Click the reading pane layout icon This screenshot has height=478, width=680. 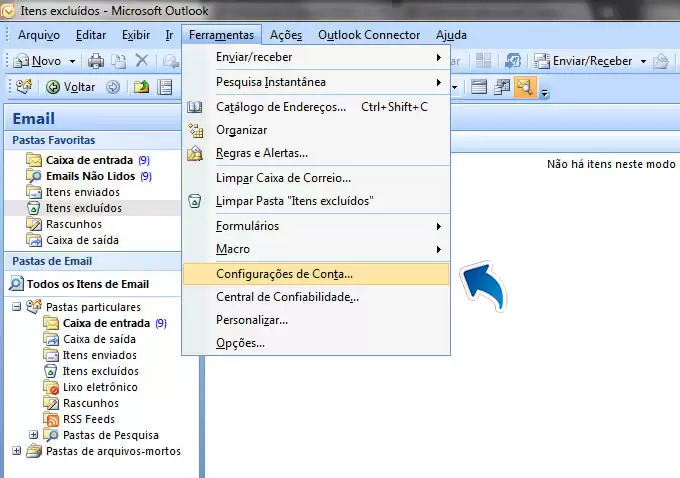[x=479, y=87]
